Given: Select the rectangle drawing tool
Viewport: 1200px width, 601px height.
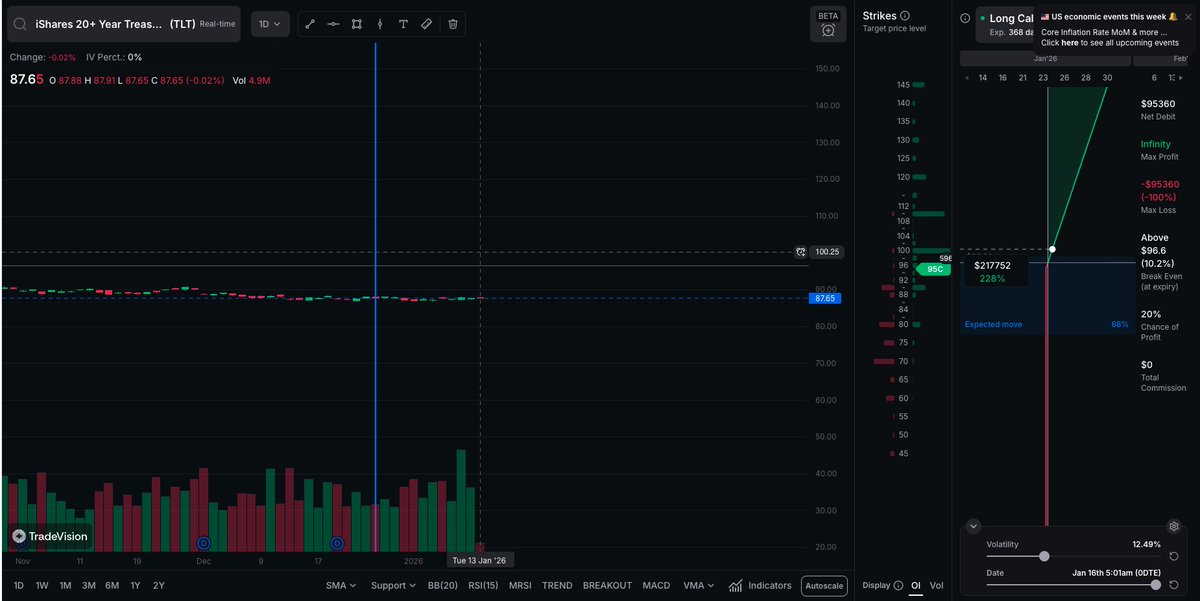Looking at the screenshot, I should (x=356, y=23).
